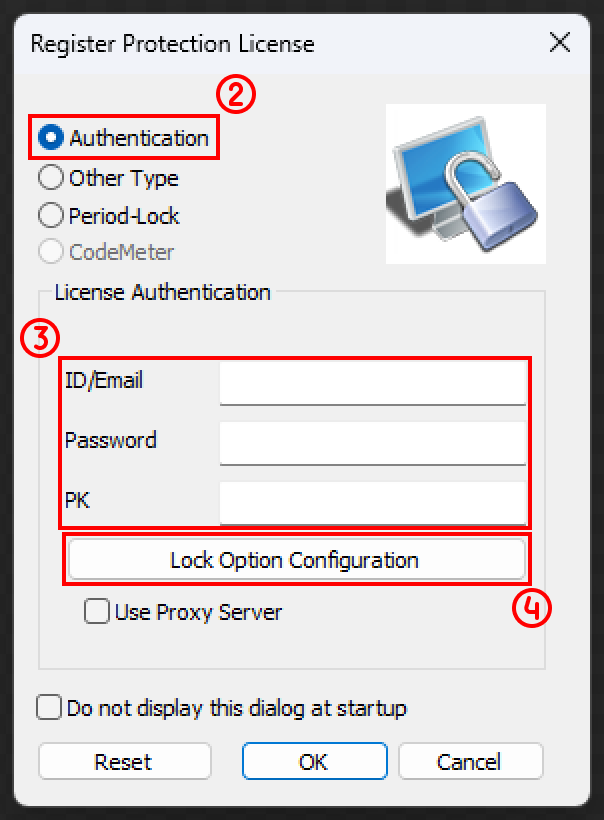This screenshot has width=604, height=820.
Task: Open Lock Option Configuration
Action: [x=297, y=560]
